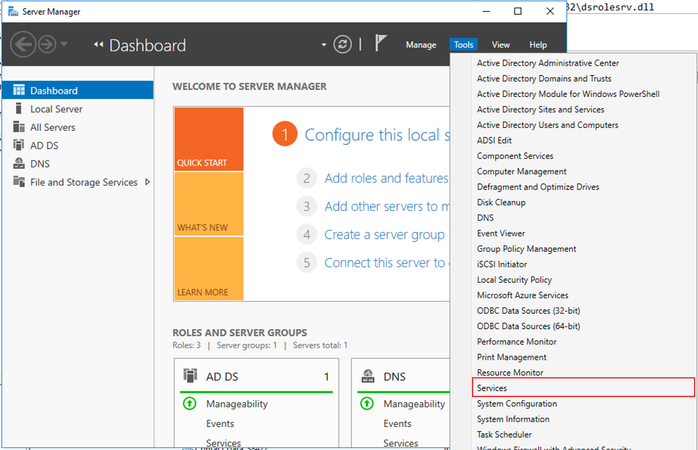Click the Add roles and features link
This screenshot has width=698, height=450.
(385, 178)
